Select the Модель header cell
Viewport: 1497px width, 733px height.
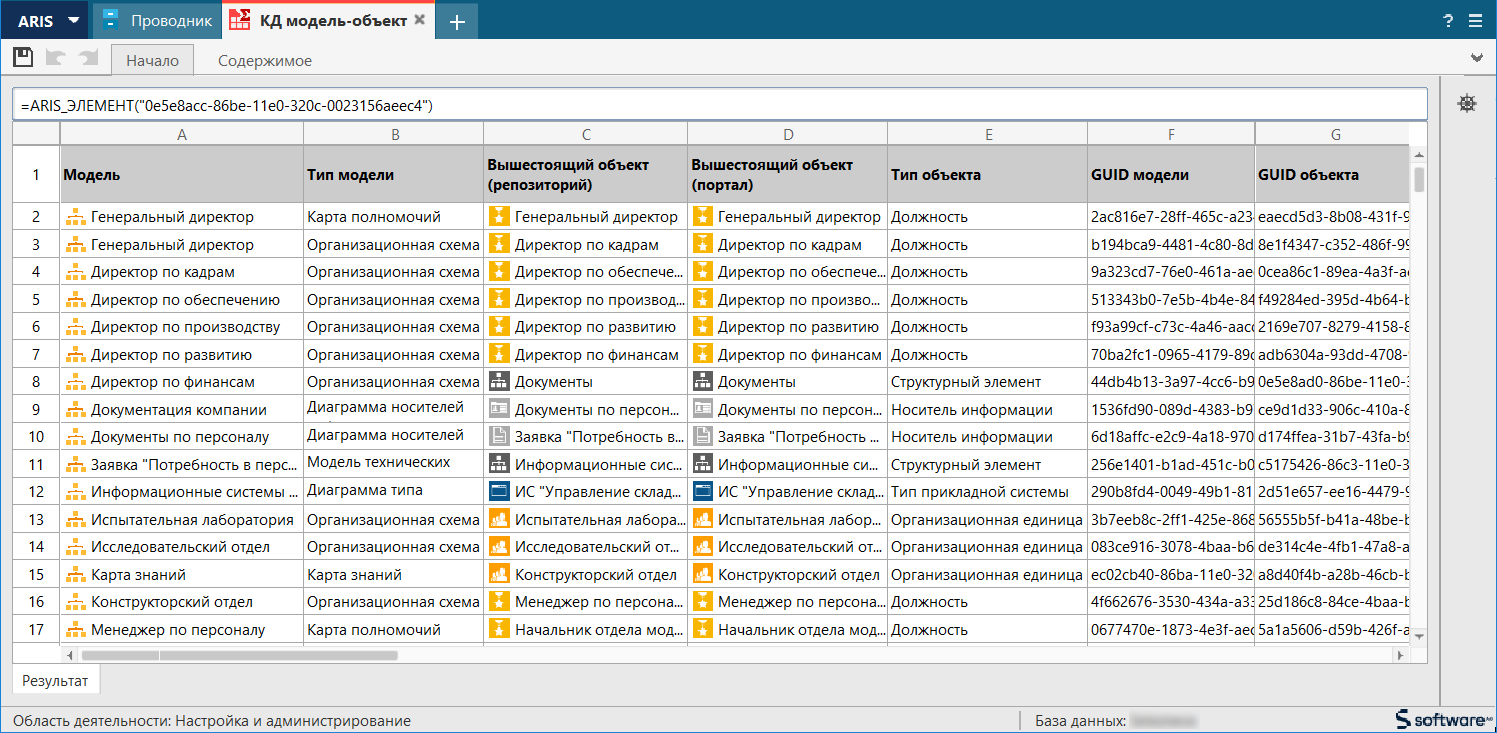[182, 175]
